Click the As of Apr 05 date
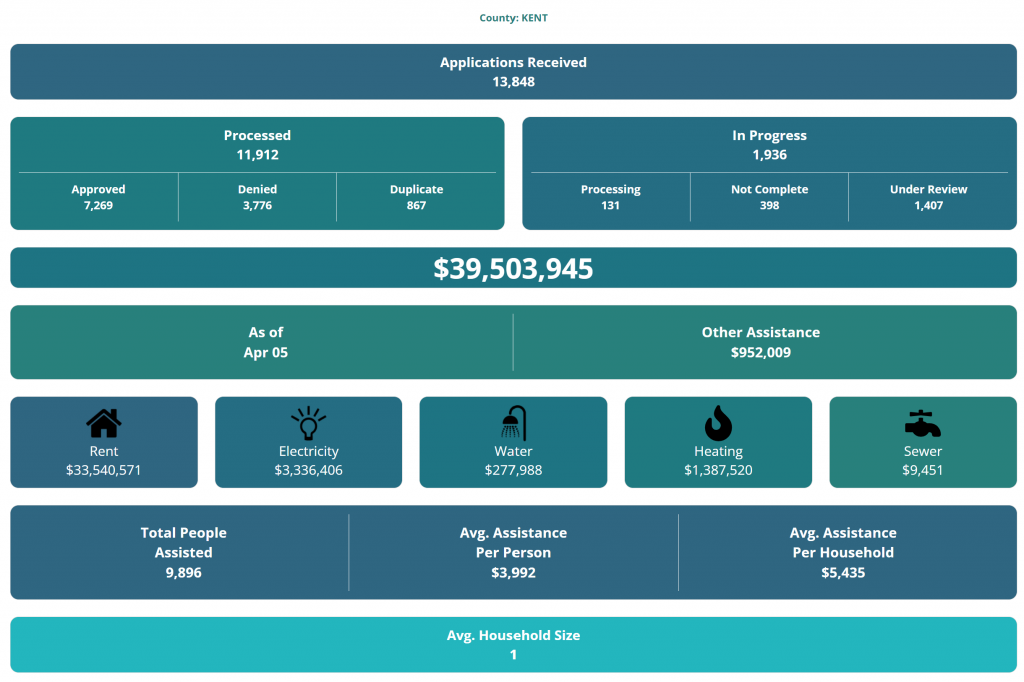 pos(265,342)
